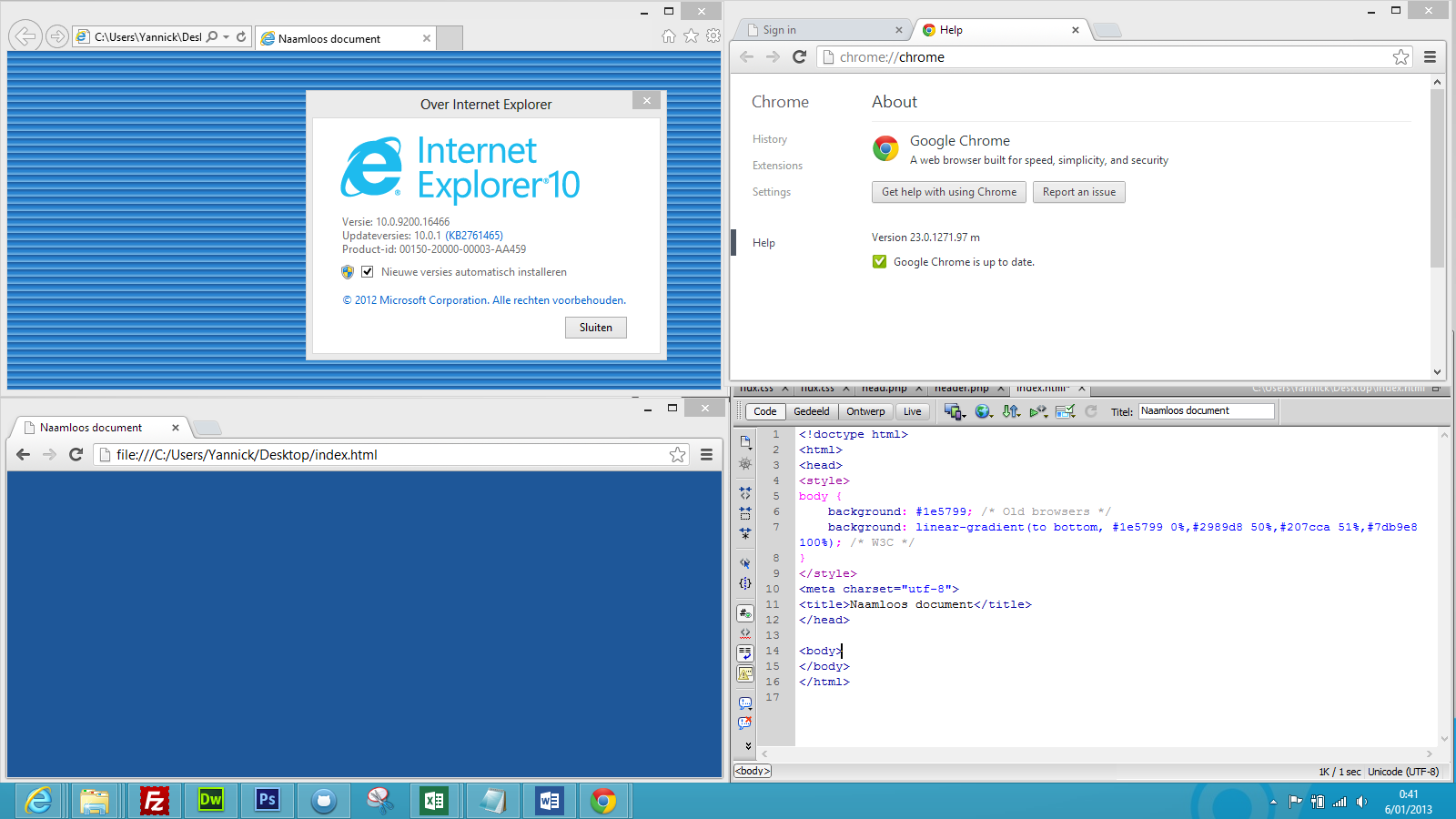Image resolution: width=1456 pixels, height=819 pixels.
Task: Click Check browser compatibility icon
Action: [x=1066, y=411]
